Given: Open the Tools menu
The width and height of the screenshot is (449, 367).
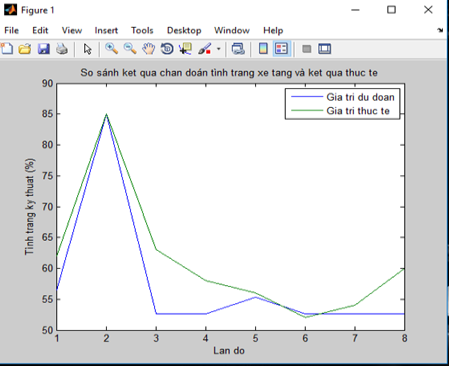Looking at the screenshot, I should coord(142,30).
